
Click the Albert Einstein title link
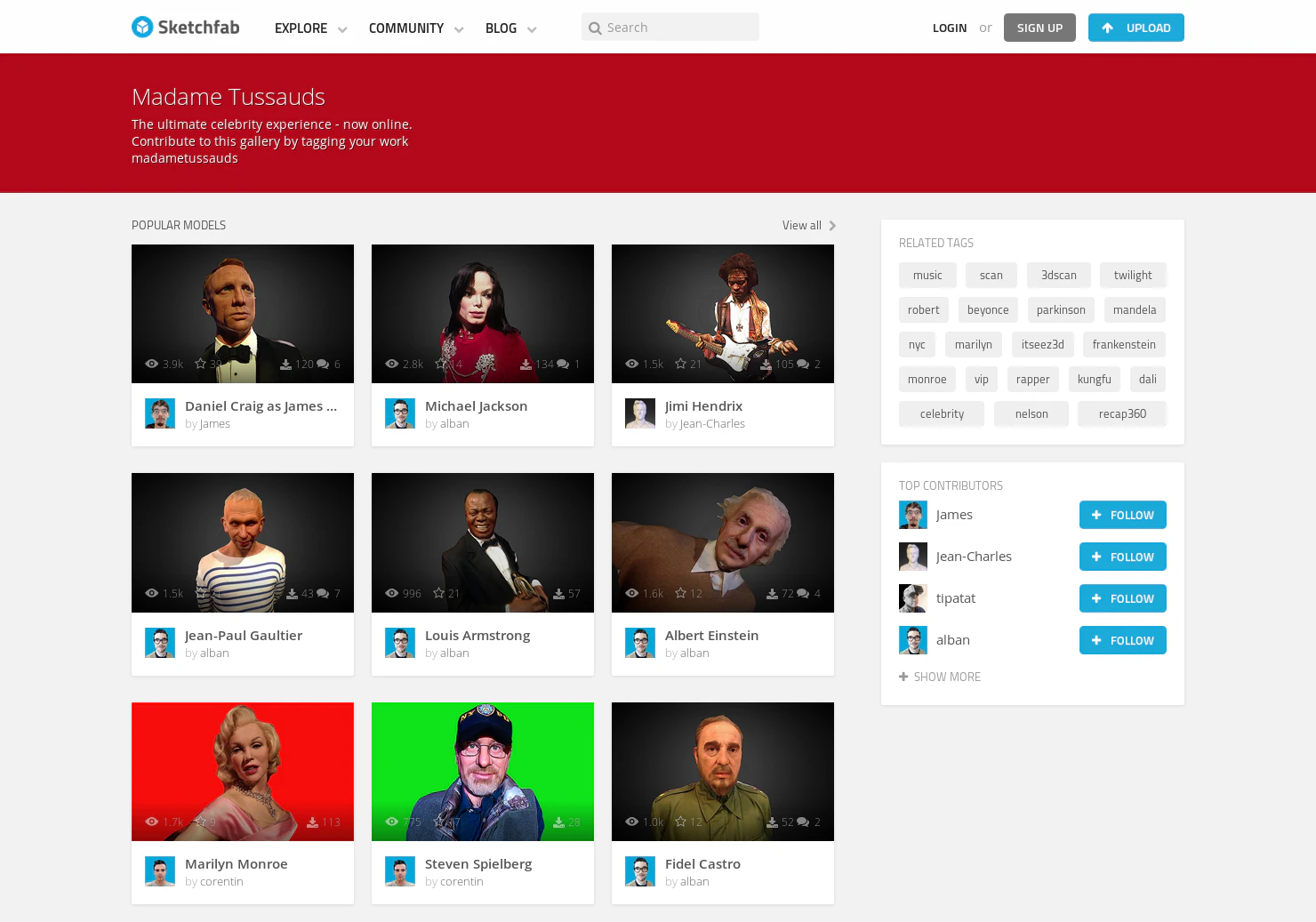(711, 636)
